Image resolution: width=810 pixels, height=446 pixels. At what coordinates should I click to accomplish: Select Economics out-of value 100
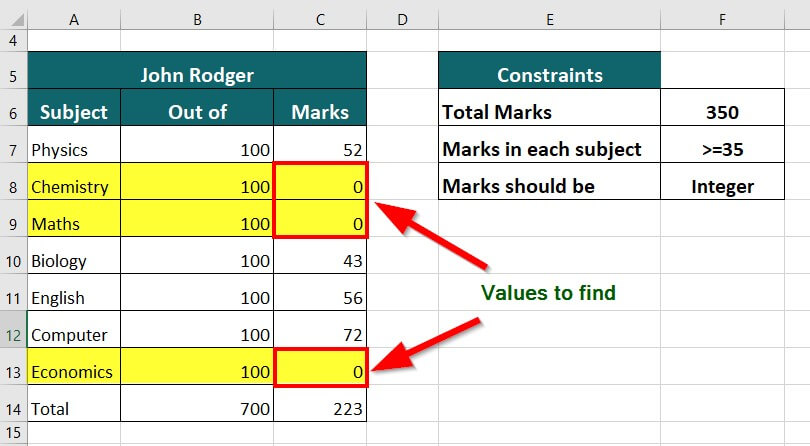tap(197, 366)
